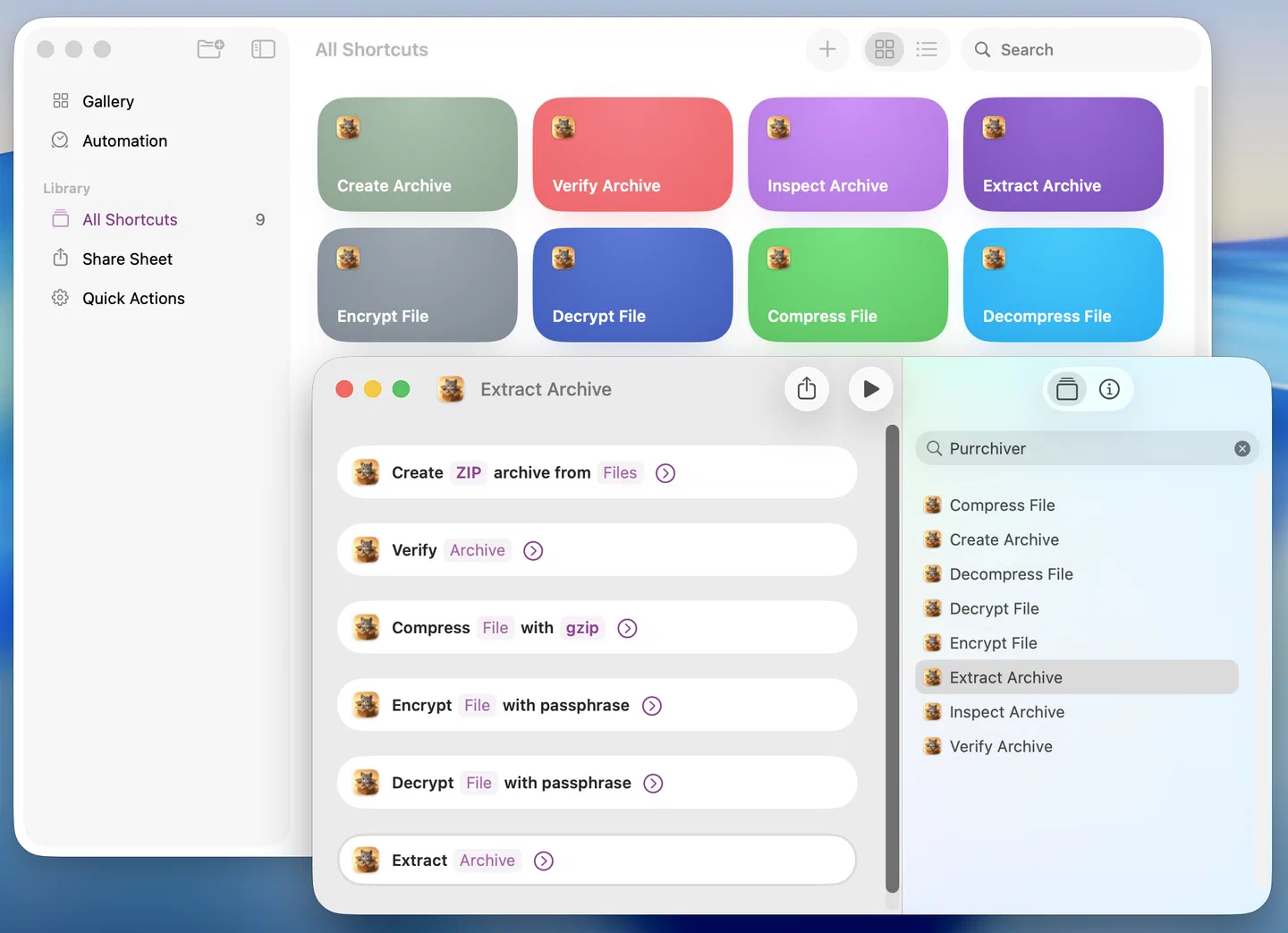
Task: Click the Search field in Shortcuts window
Action: tap(1080, 49)
